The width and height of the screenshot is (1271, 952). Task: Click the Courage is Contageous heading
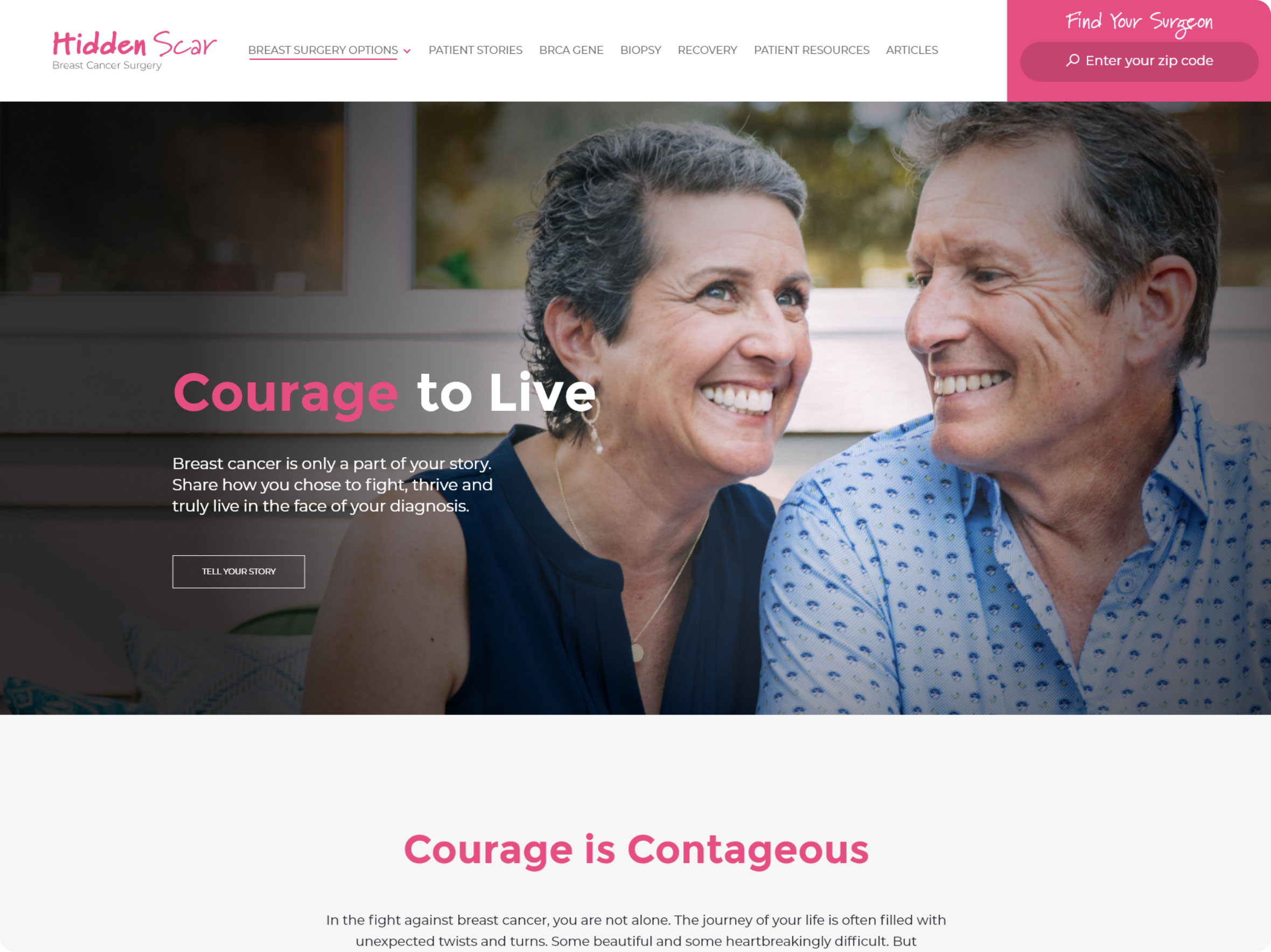click(636, 850)
